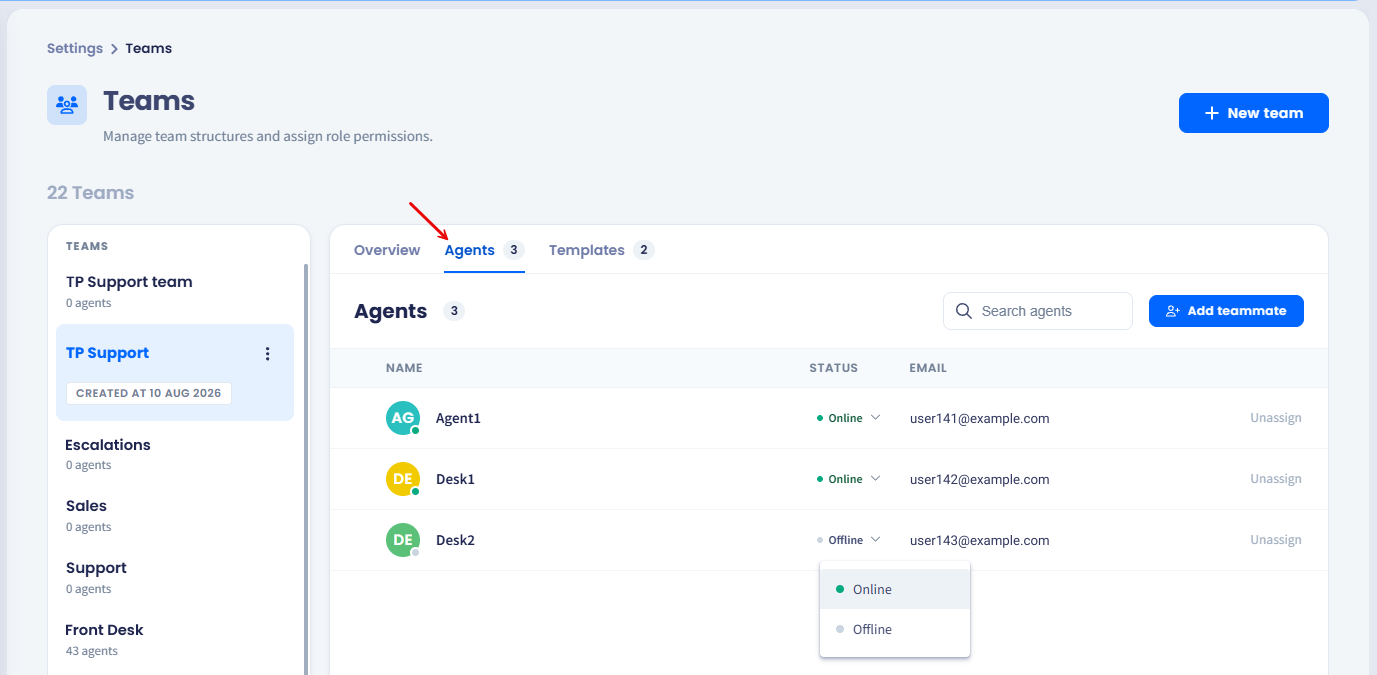Select the TP Support team entry
This screenshot has width=1377, height=675.
click(x=175, y=372)
